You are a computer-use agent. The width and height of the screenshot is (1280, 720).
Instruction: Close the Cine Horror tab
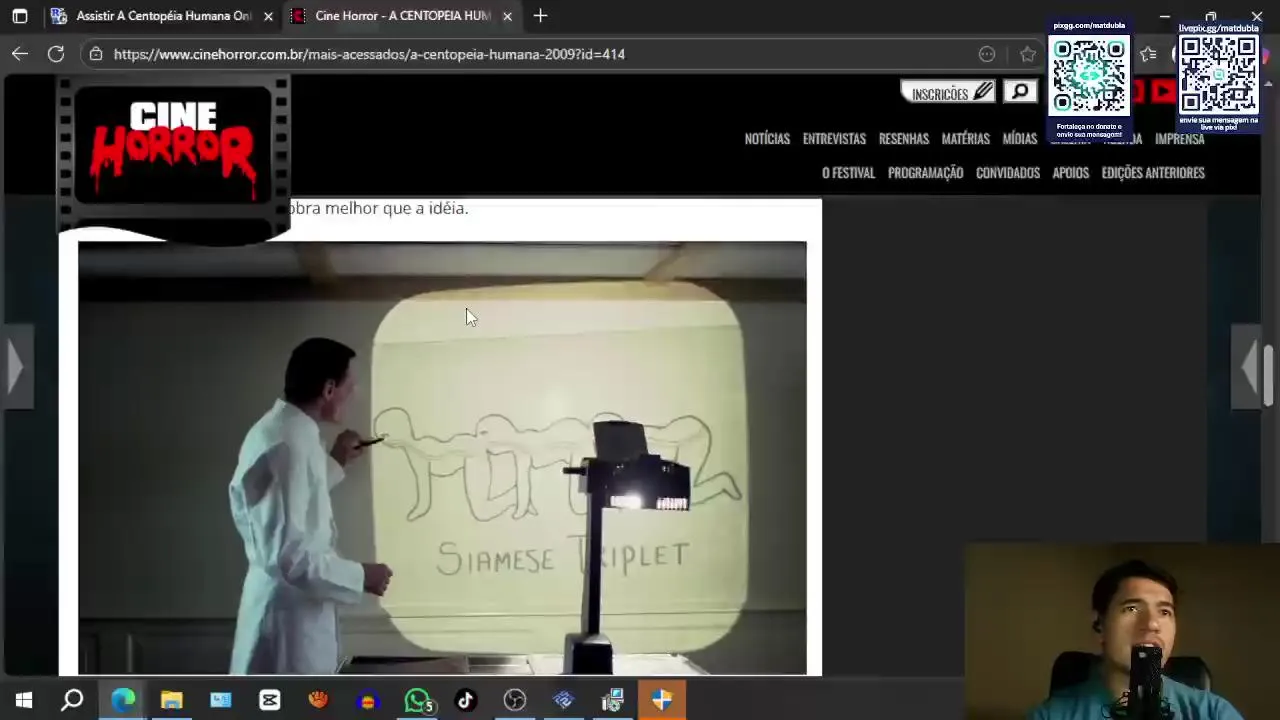coord(507,16)
